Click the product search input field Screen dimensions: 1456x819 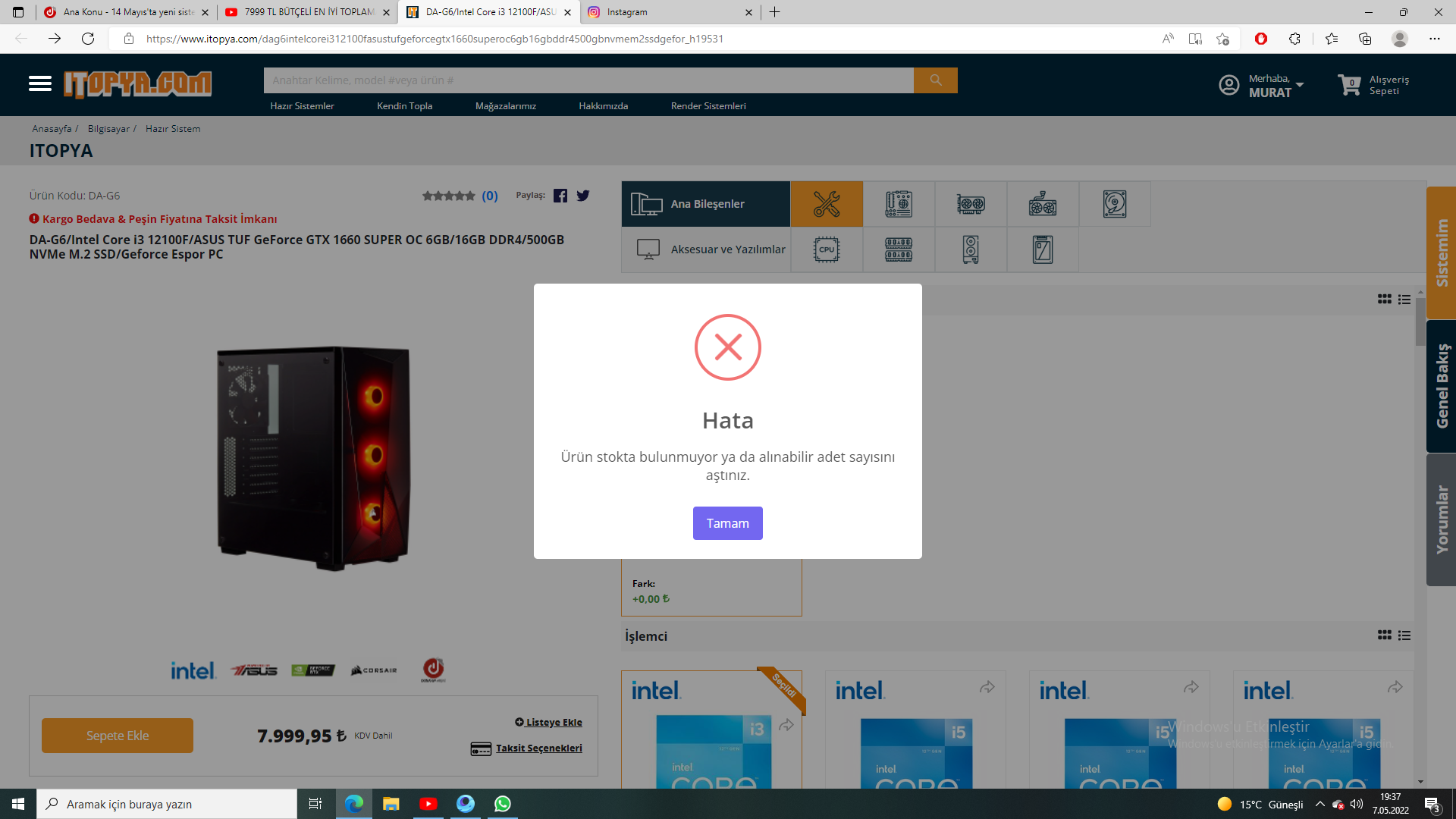[x=588, y=80]
